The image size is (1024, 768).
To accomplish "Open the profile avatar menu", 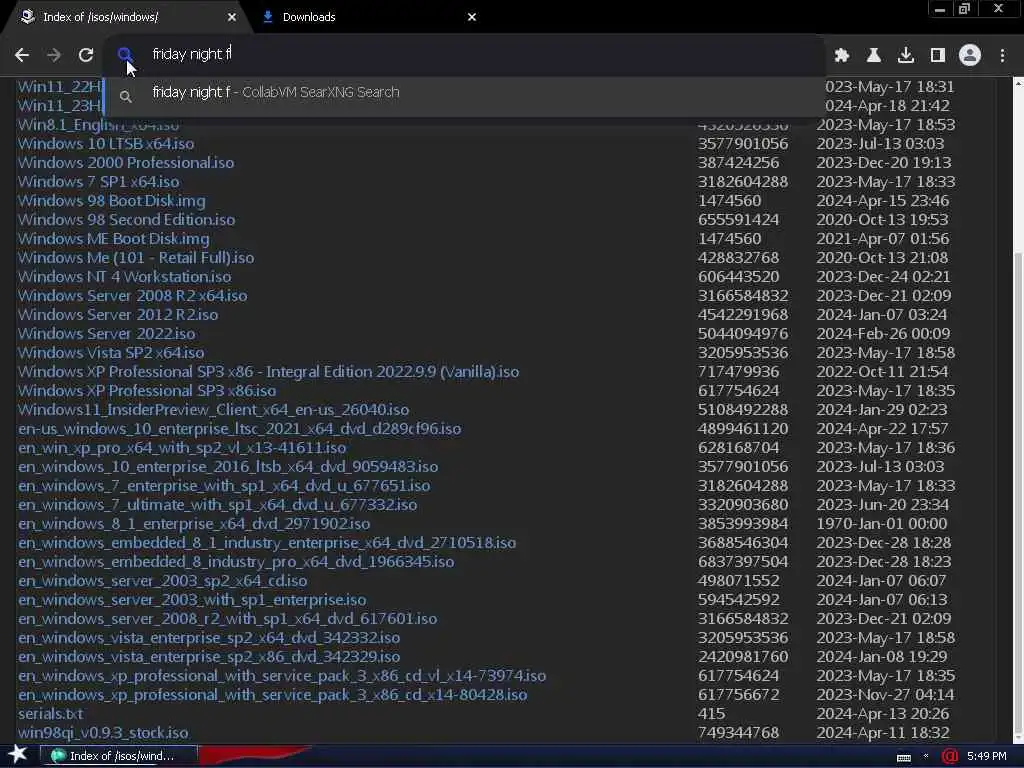I will [x=970, y=56].
